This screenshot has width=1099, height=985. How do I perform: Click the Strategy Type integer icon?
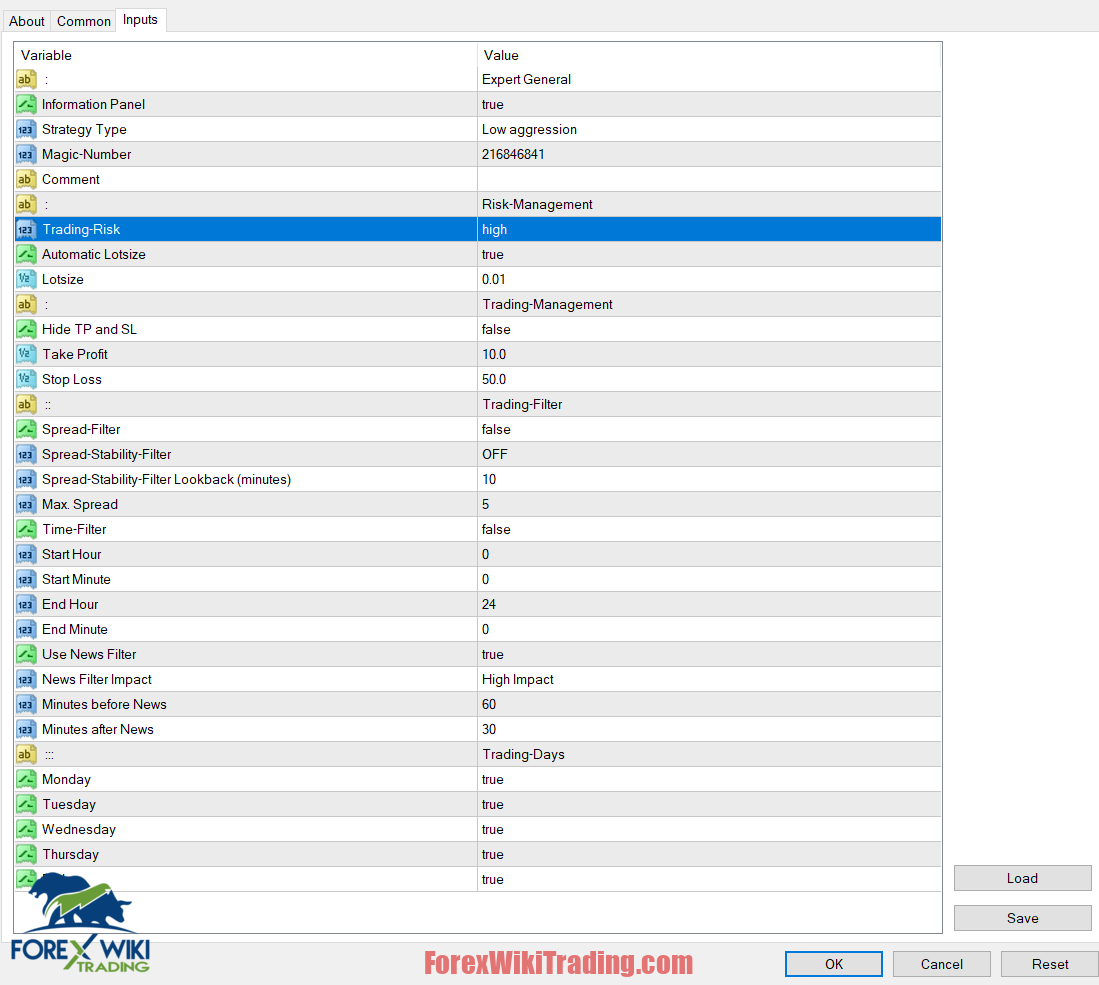coord(26,130)
